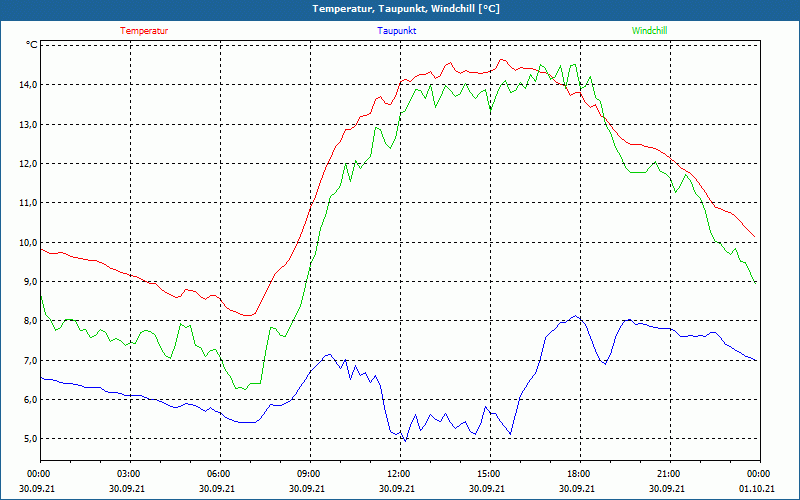Select the 5,0 y-axis value
Screen dimensions: 800x500
point(30,439)
